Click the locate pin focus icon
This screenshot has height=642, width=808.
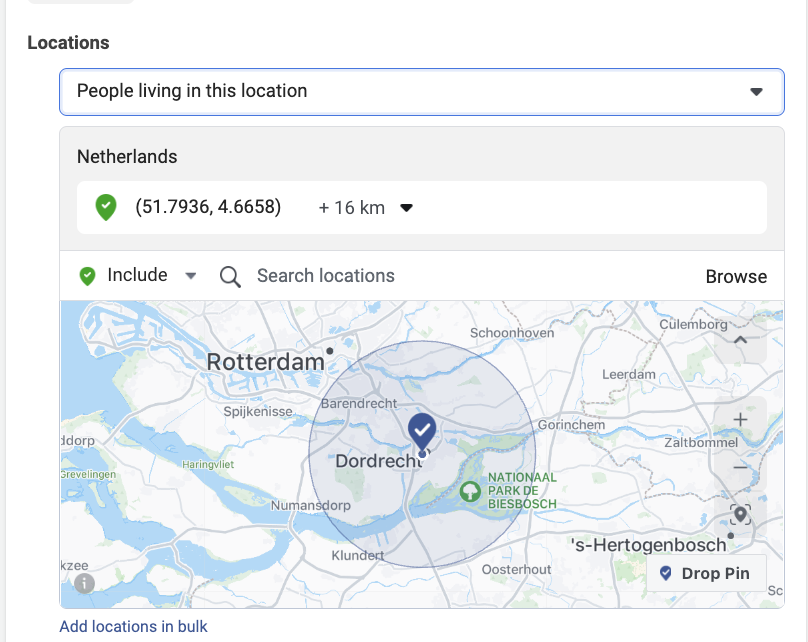point(740,515)
